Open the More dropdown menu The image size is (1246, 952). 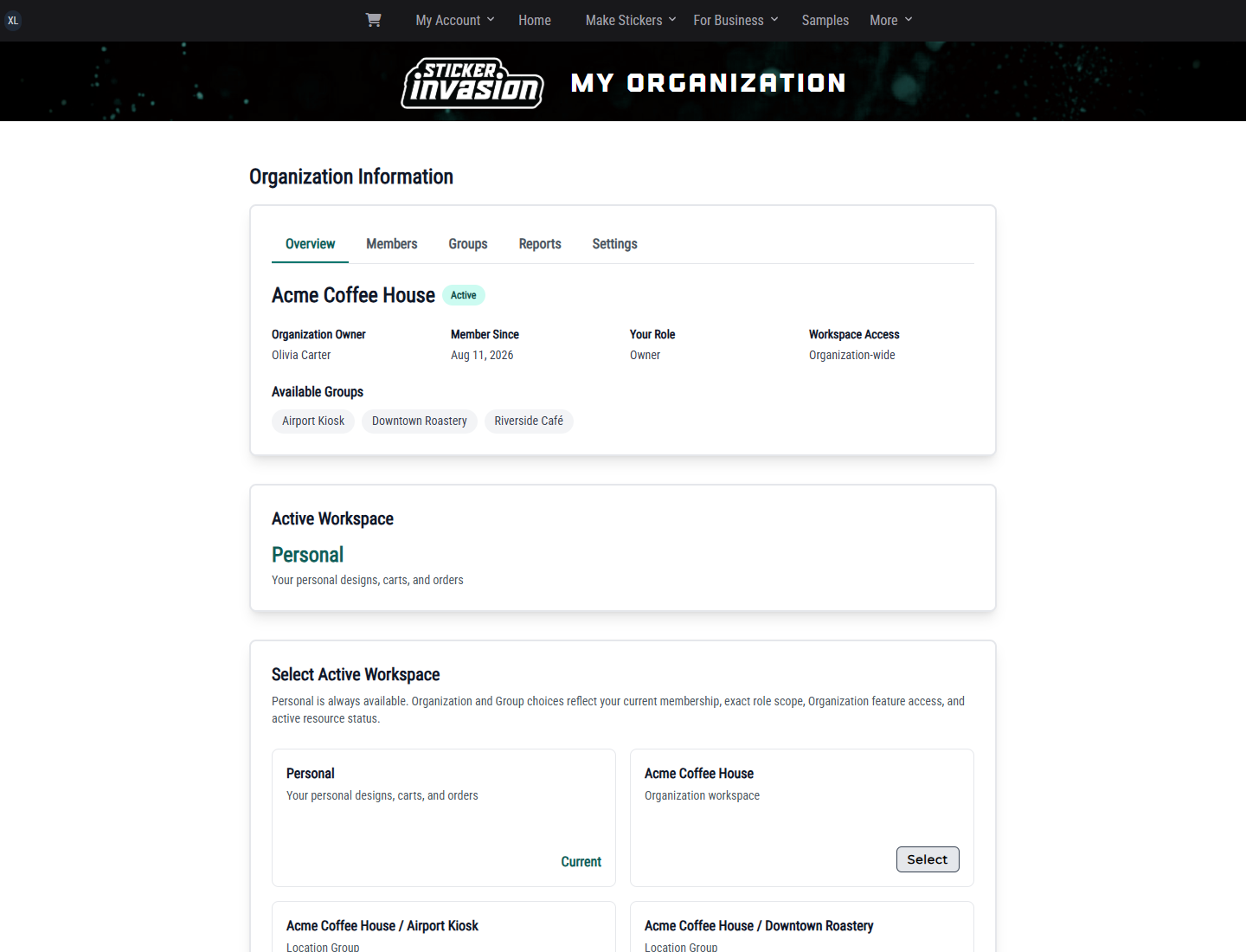pyautogui.click(x=891, y=20)
